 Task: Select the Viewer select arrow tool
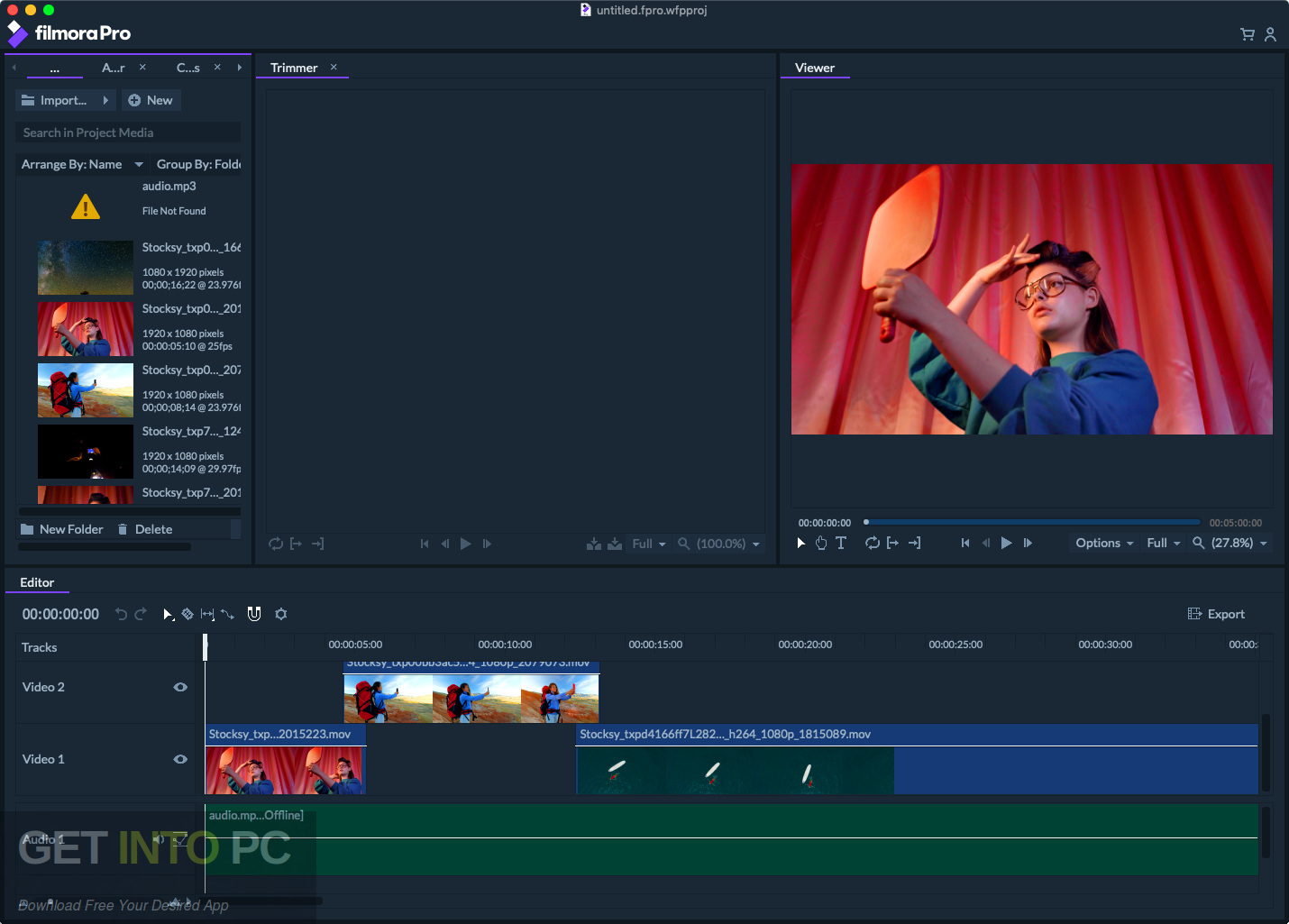coord(800,543)
